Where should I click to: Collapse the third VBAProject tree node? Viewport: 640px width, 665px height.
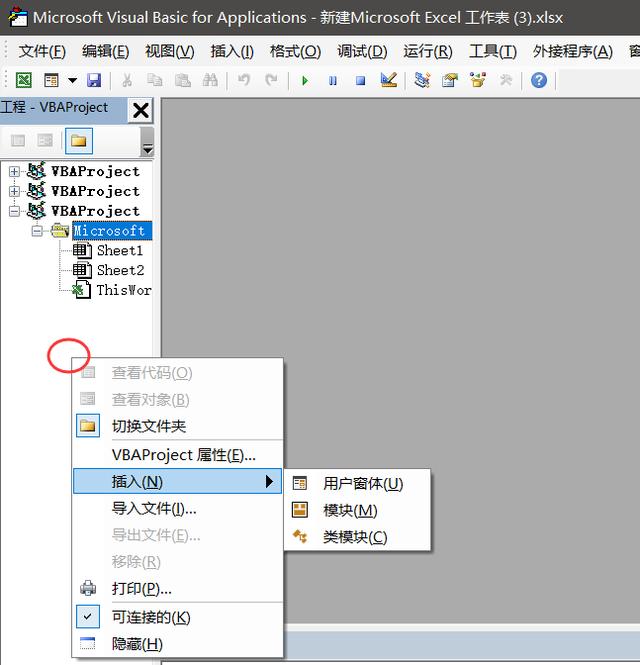tap(14, 211)
